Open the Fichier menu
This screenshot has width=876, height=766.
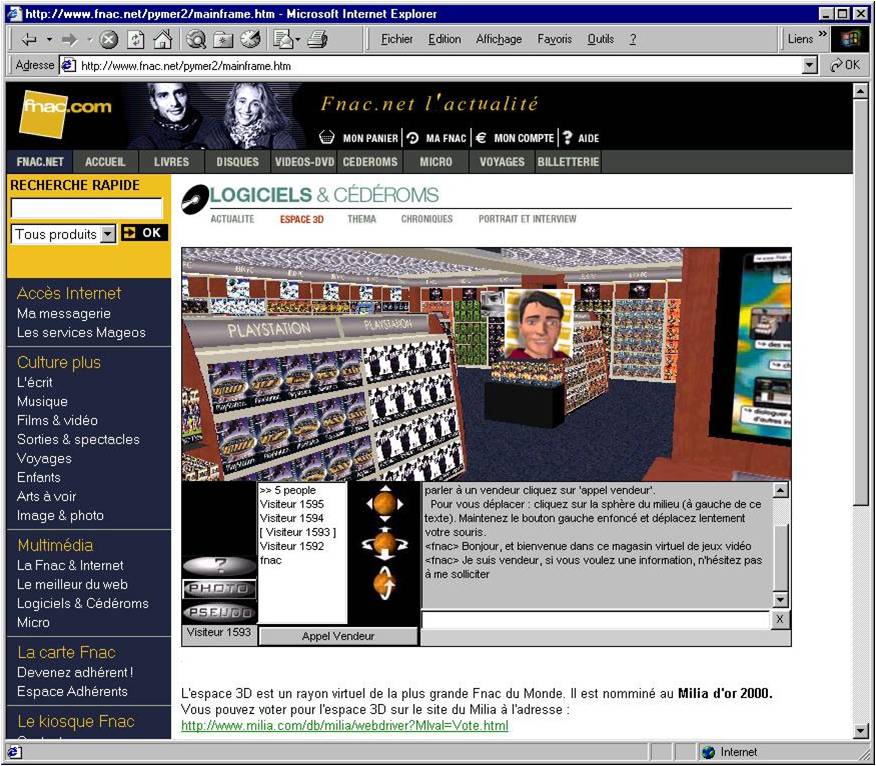(397, 39)
